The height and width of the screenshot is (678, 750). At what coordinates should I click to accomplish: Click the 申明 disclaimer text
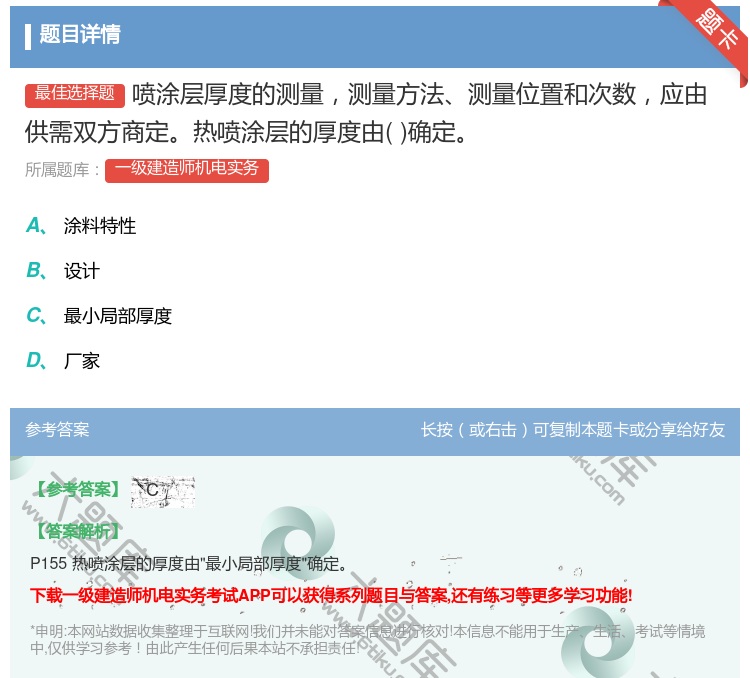point(367,640)
